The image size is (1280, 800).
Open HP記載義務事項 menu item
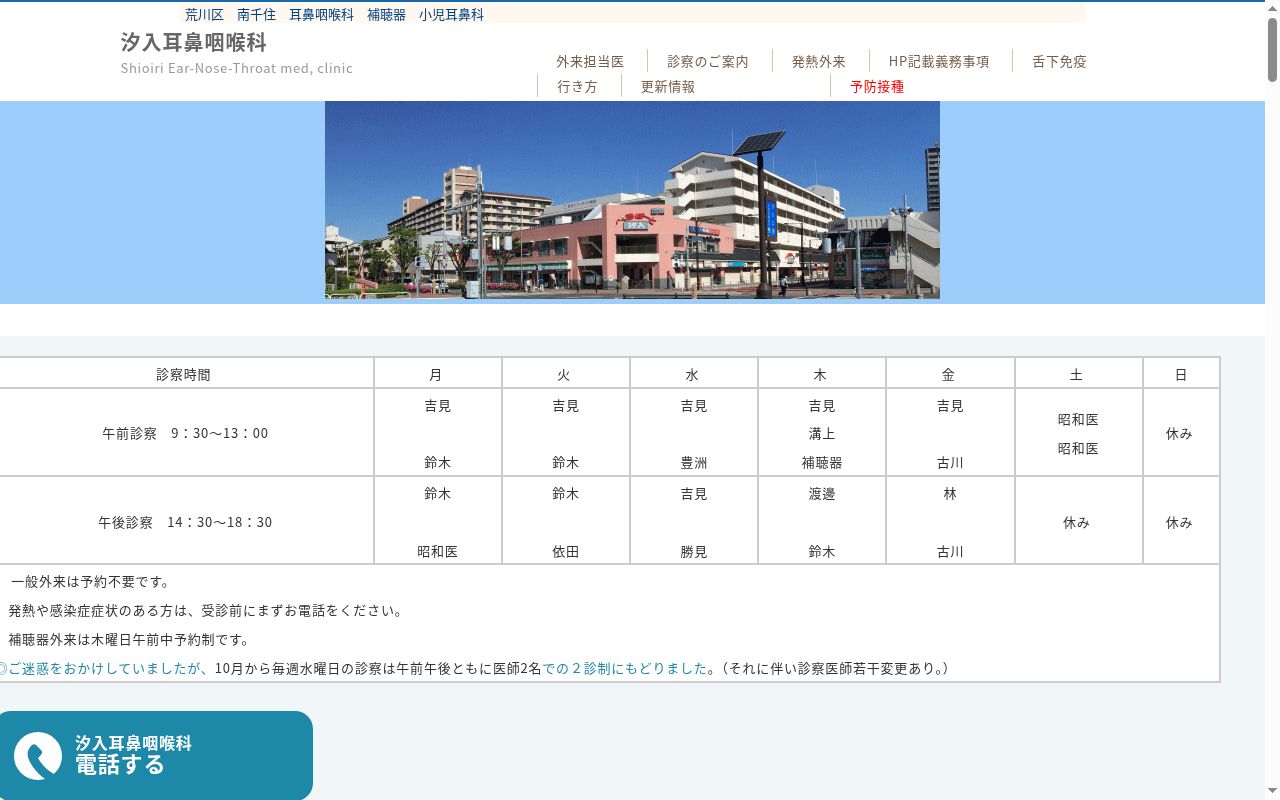(x=939, y=61)
